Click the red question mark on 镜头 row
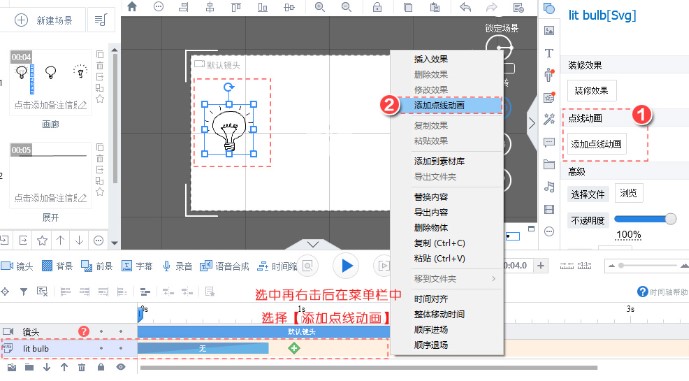This screenshot has height=381, width=689. [83, 331]
